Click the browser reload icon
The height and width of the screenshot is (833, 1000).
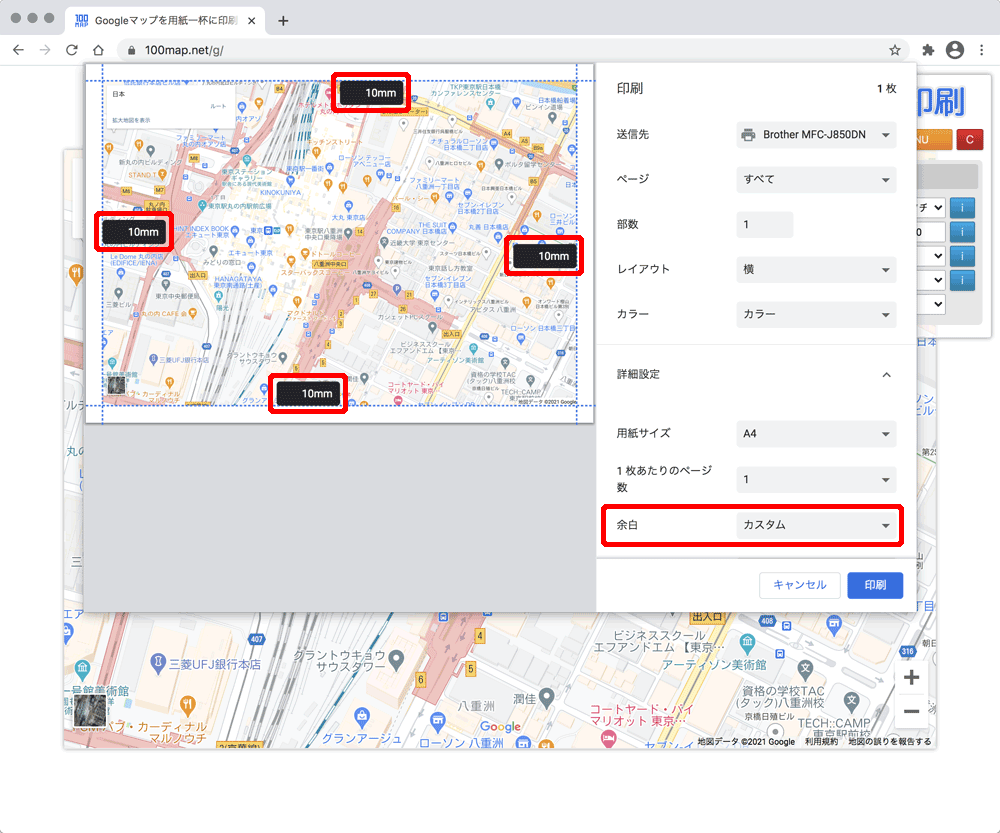(x=72, y=50)
